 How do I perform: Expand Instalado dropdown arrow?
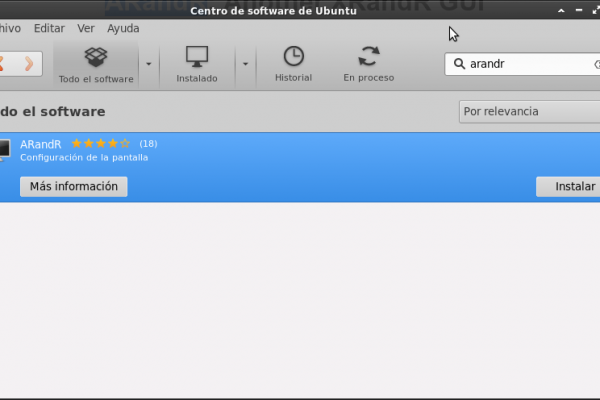[x=245, y=64]
